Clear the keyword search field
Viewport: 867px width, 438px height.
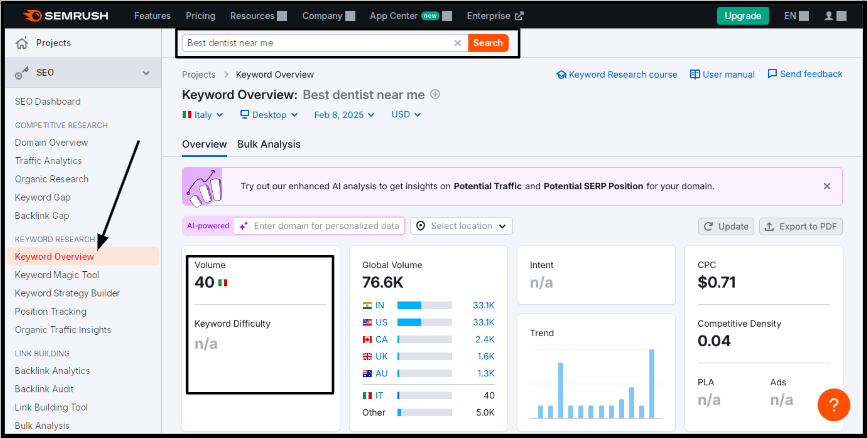457,43
